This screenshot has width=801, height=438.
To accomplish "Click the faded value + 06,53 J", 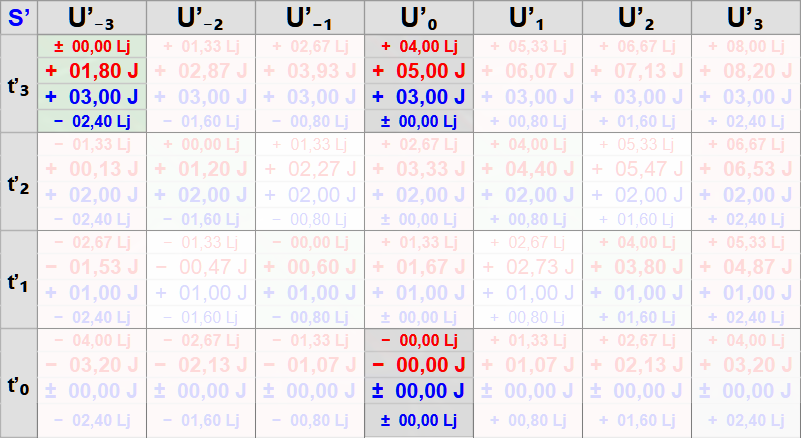I will click(746, 169).
